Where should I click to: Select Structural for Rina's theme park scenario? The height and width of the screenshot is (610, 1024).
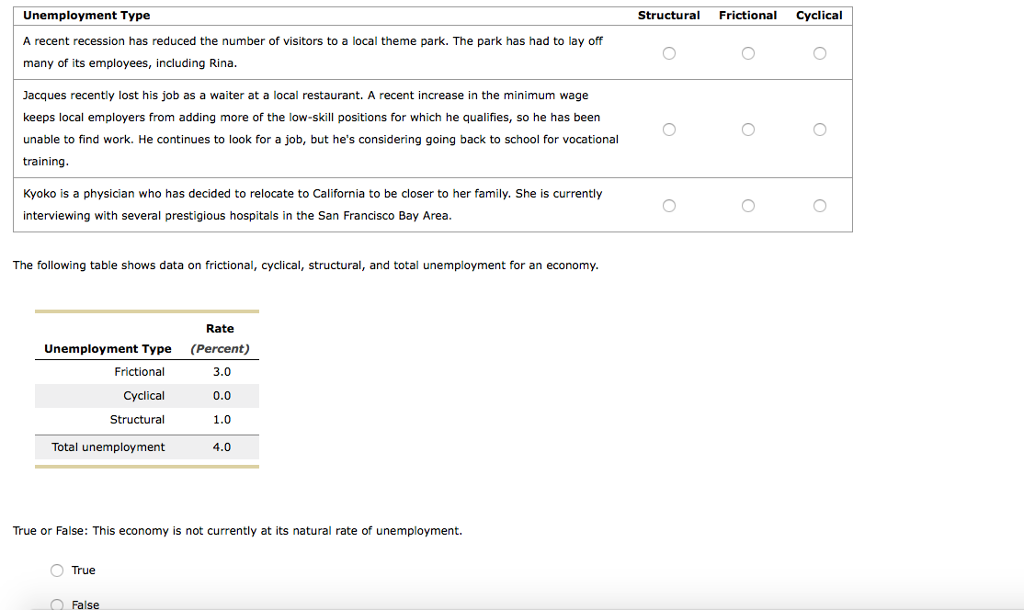tap(668, 52)
